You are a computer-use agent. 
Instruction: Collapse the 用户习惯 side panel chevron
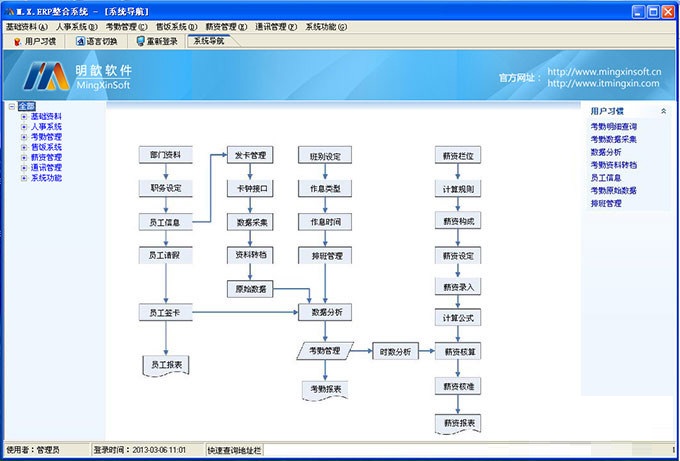click(663, 111)
